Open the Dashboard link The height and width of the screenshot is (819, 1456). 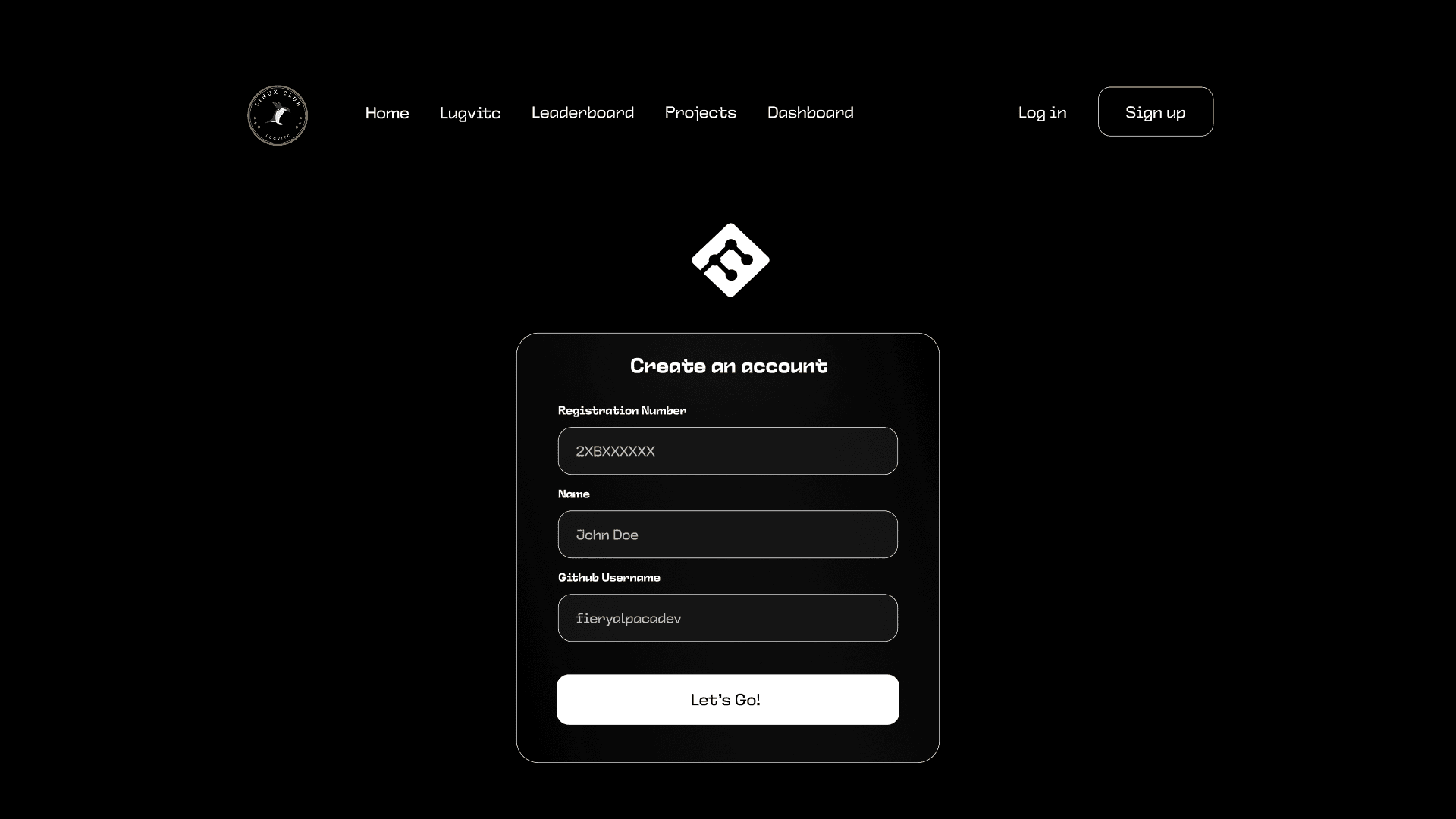pyautogui.click(x=810, y=112)
